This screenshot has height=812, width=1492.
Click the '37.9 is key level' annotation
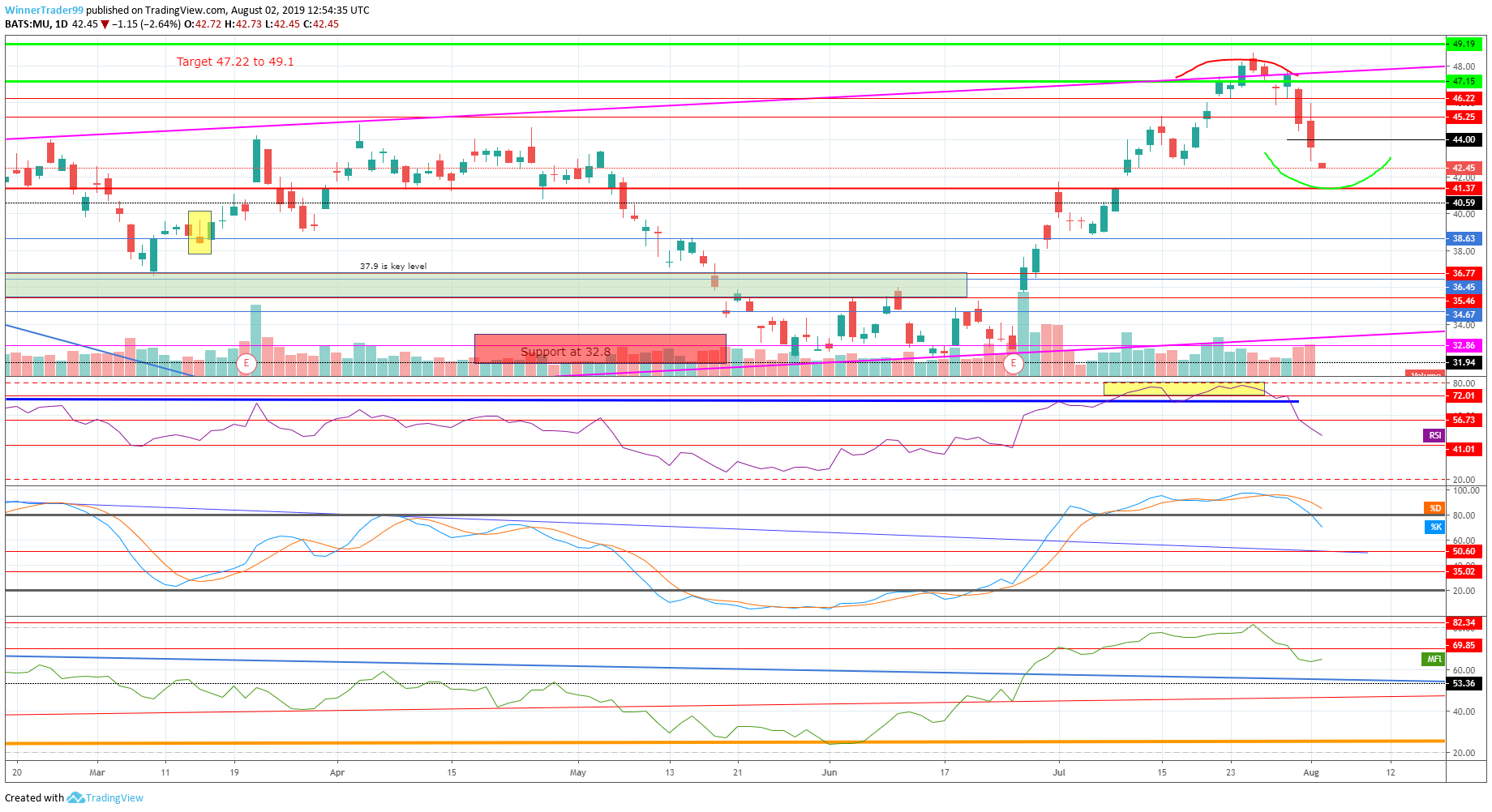click(393, 266)
